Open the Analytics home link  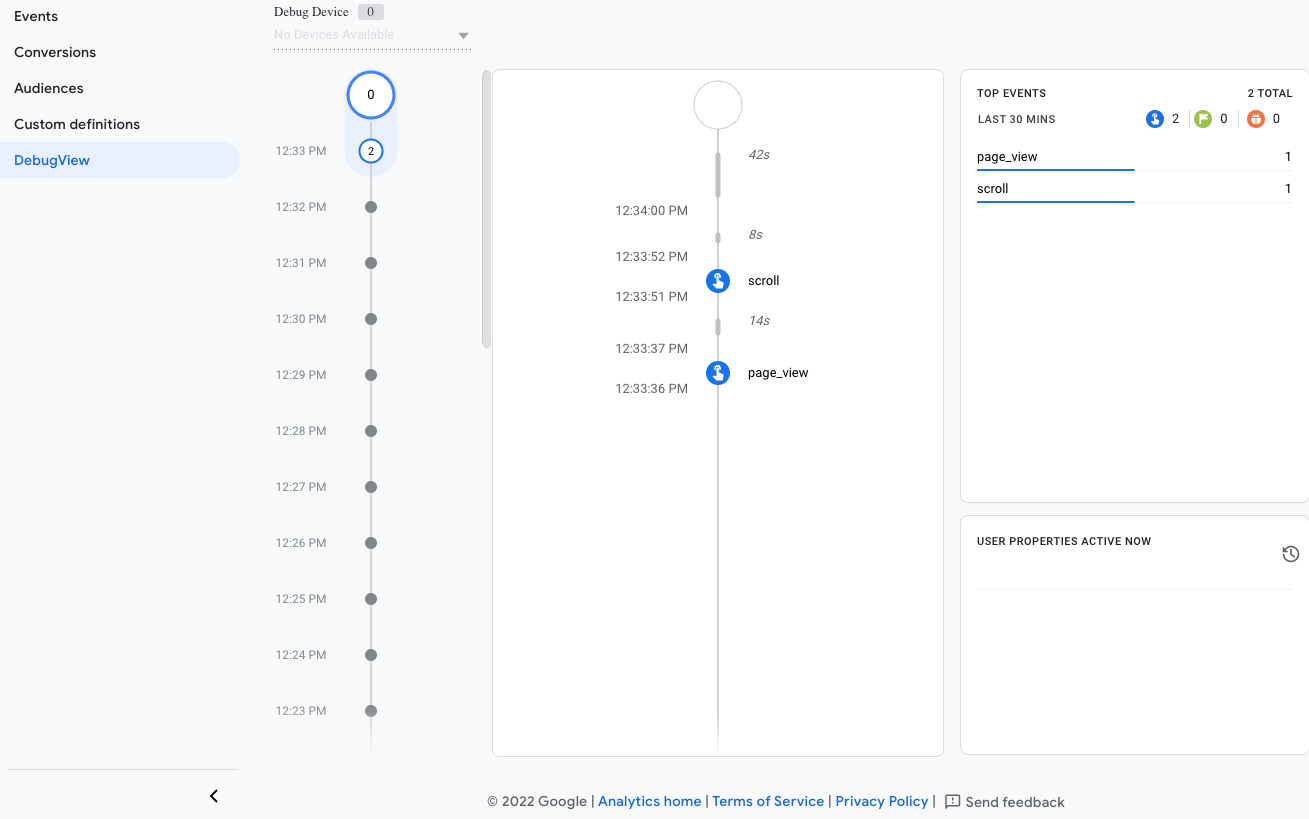650,801
